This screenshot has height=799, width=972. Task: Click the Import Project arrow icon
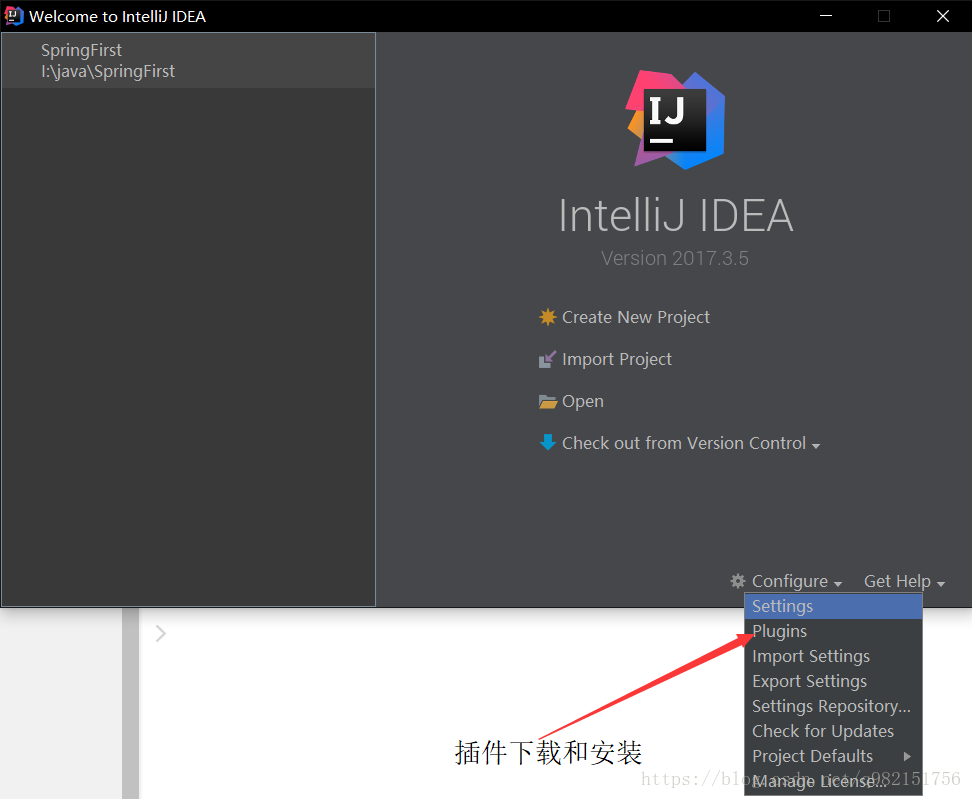tap(547, 359)
